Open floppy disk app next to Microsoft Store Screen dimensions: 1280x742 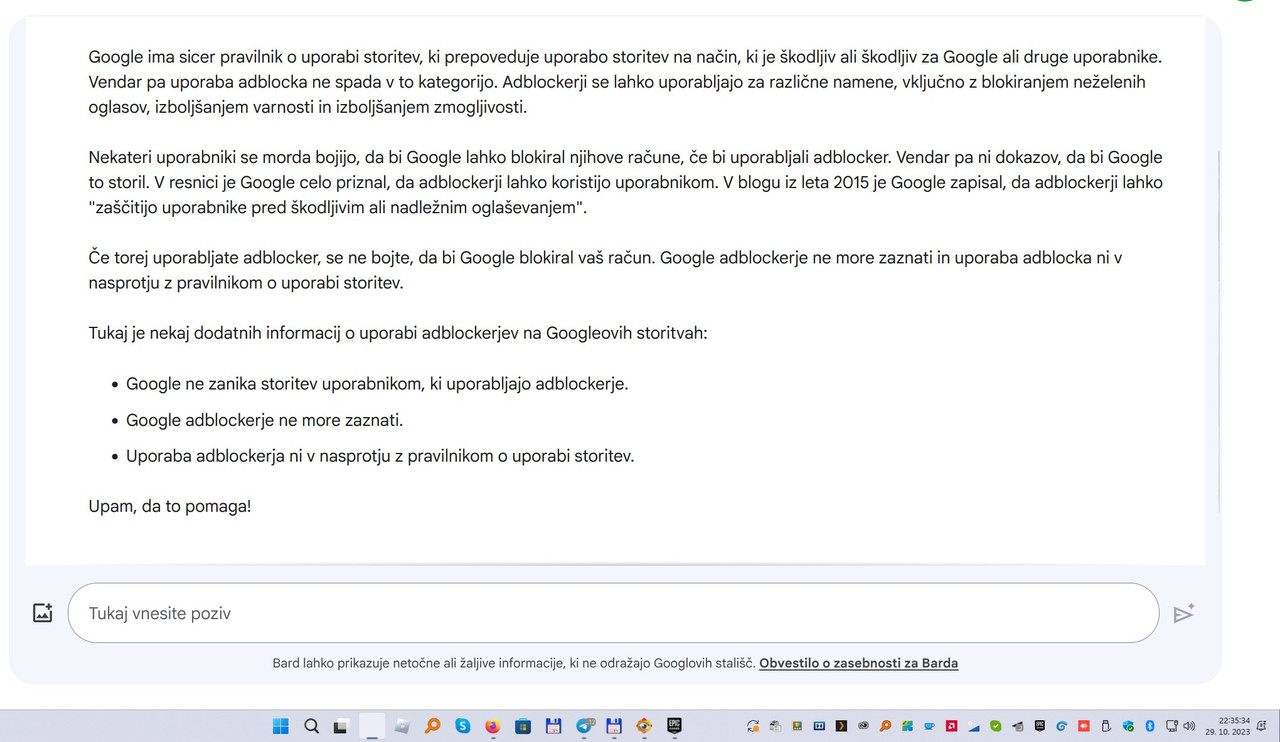(553, 726)
